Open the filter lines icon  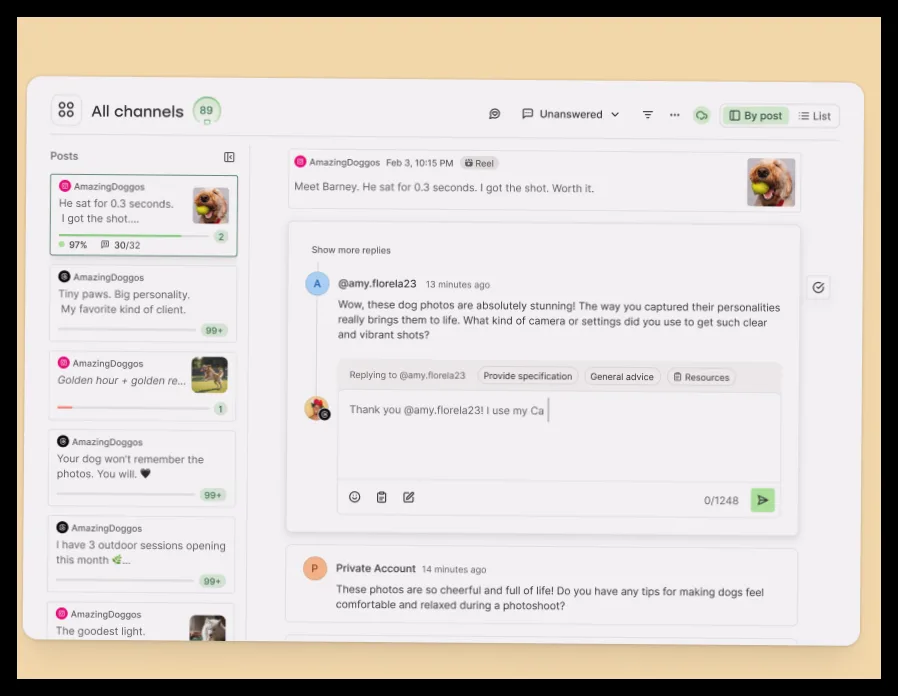647,115
